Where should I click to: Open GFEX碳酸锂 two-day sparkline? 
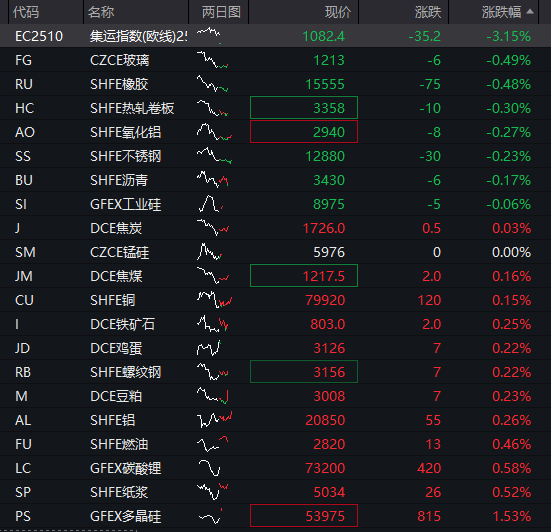209,468
